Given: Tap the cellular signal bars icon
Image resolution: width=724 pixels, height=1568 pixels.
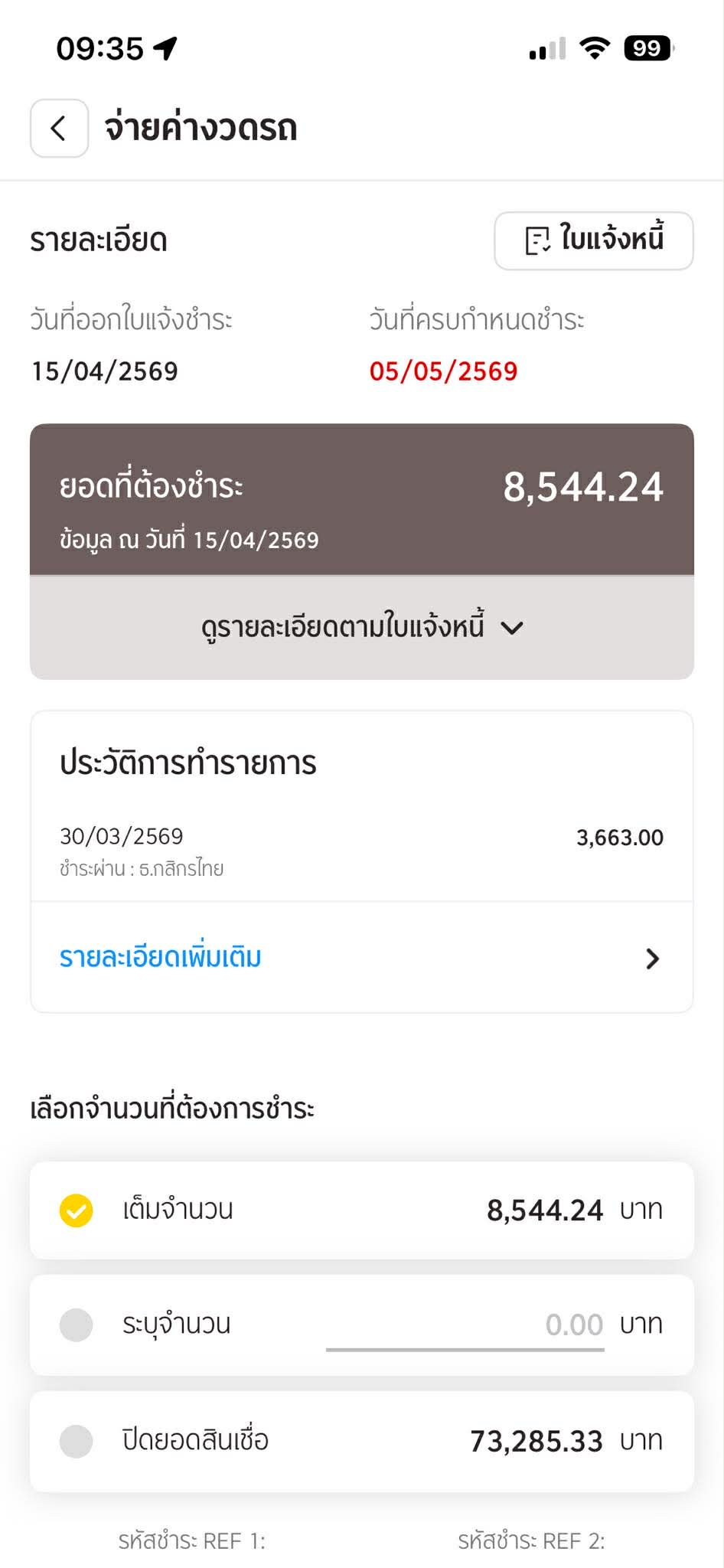Looking at the screenshot, I should click(x=547, y=48).
